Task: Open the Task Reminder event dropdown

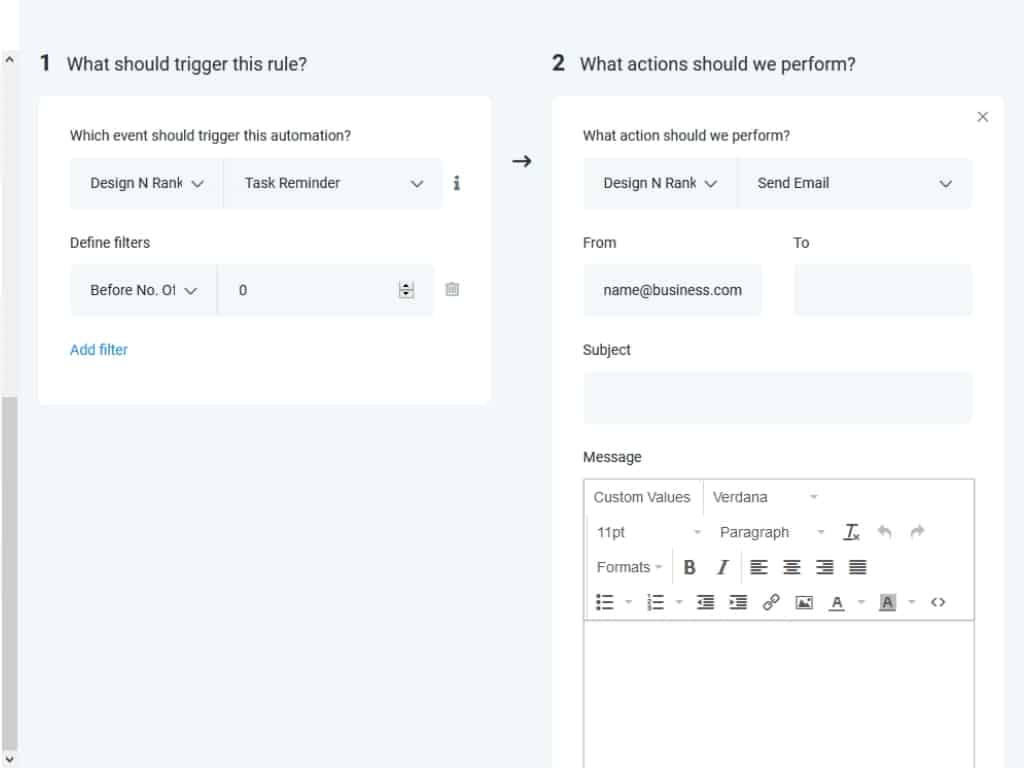Action: 332,183
